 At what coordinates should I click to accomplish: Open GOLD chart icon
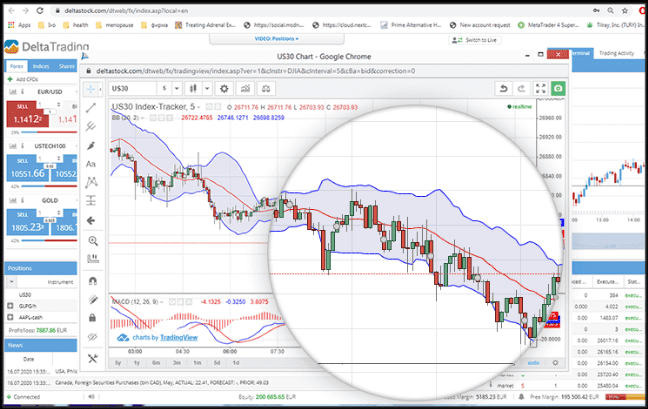(x=13, y=200)
